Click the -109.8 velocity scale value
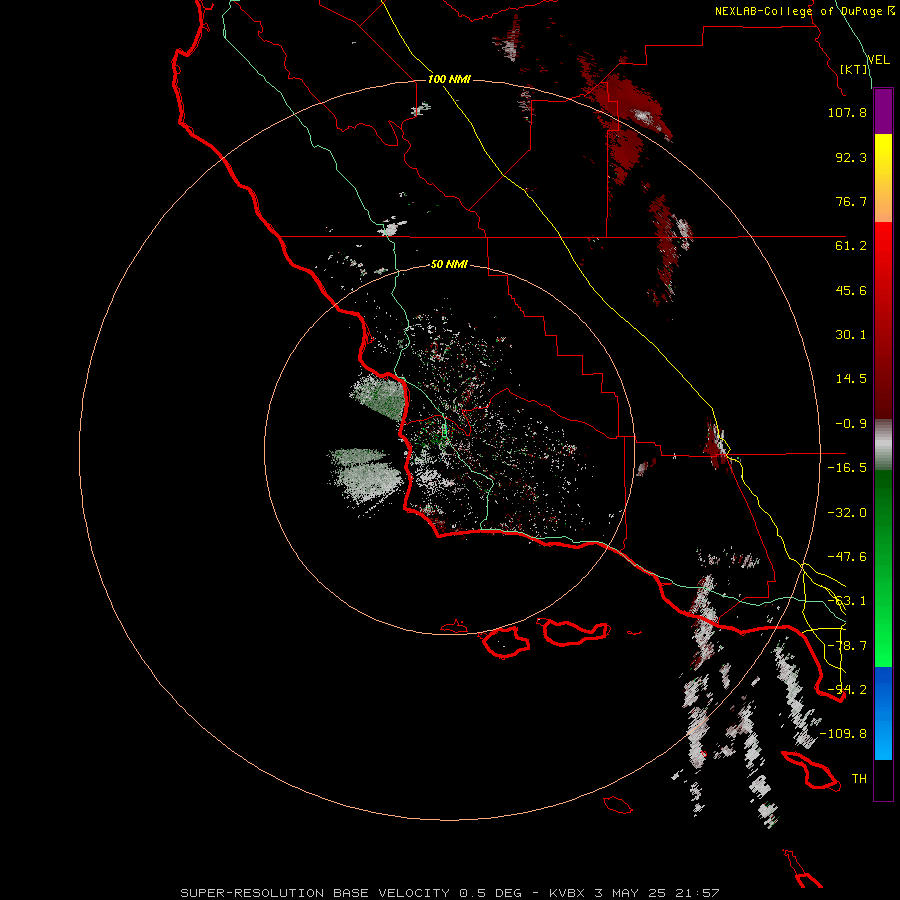The width and height of the screenshot is (900, 900). pyautogui.click(x=843, y=734)
